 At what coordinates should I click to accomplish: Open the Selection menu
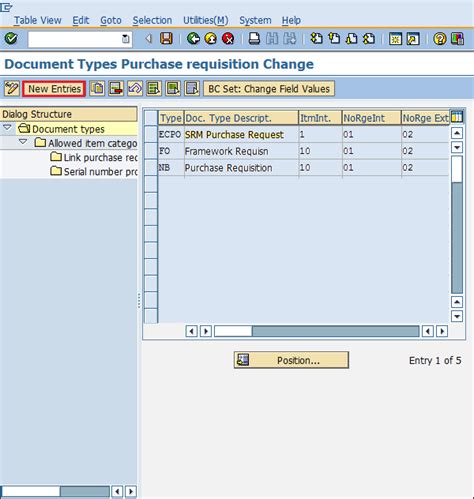[152, 20]
